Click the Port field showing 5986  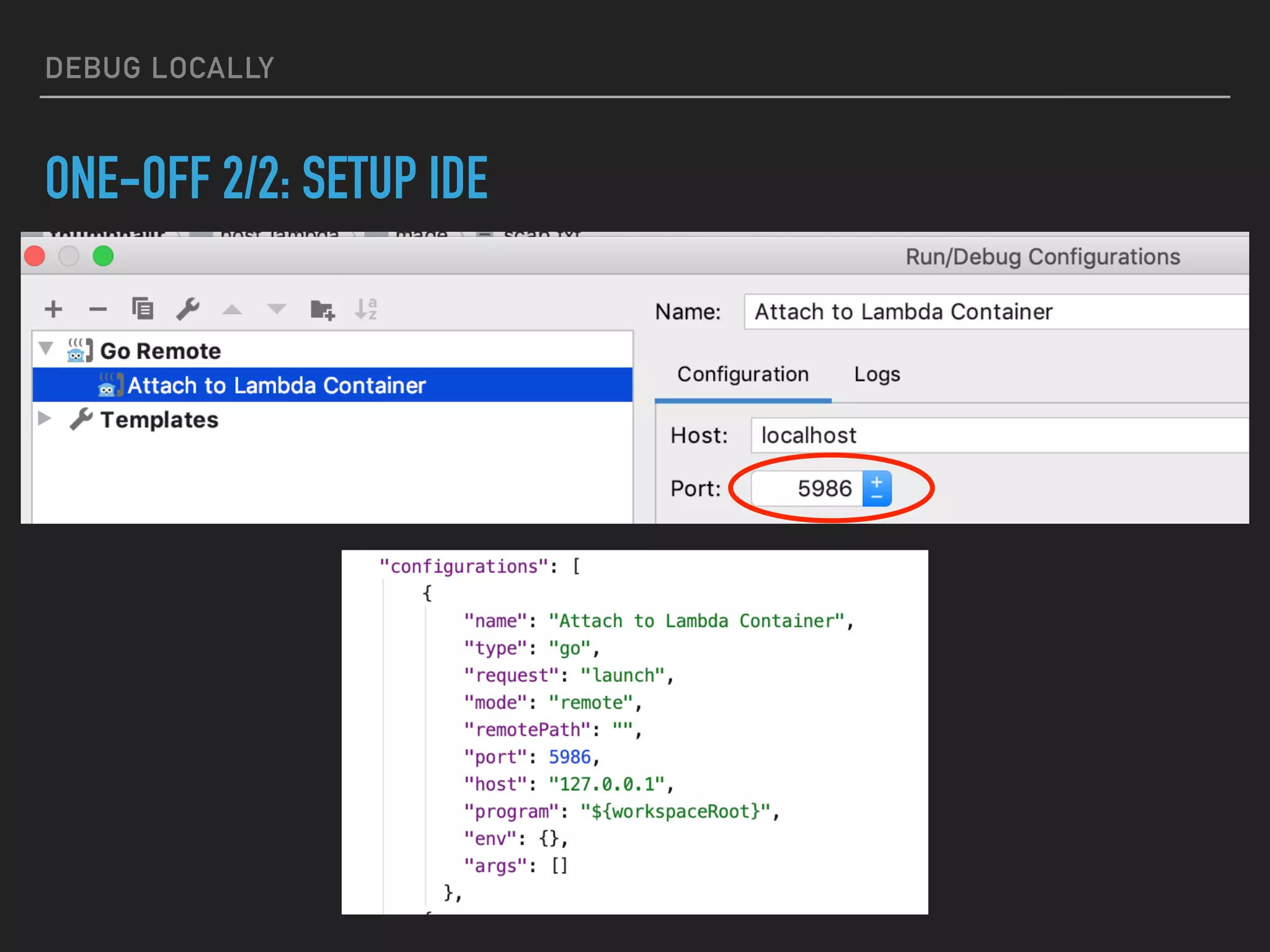click(807, 488)
